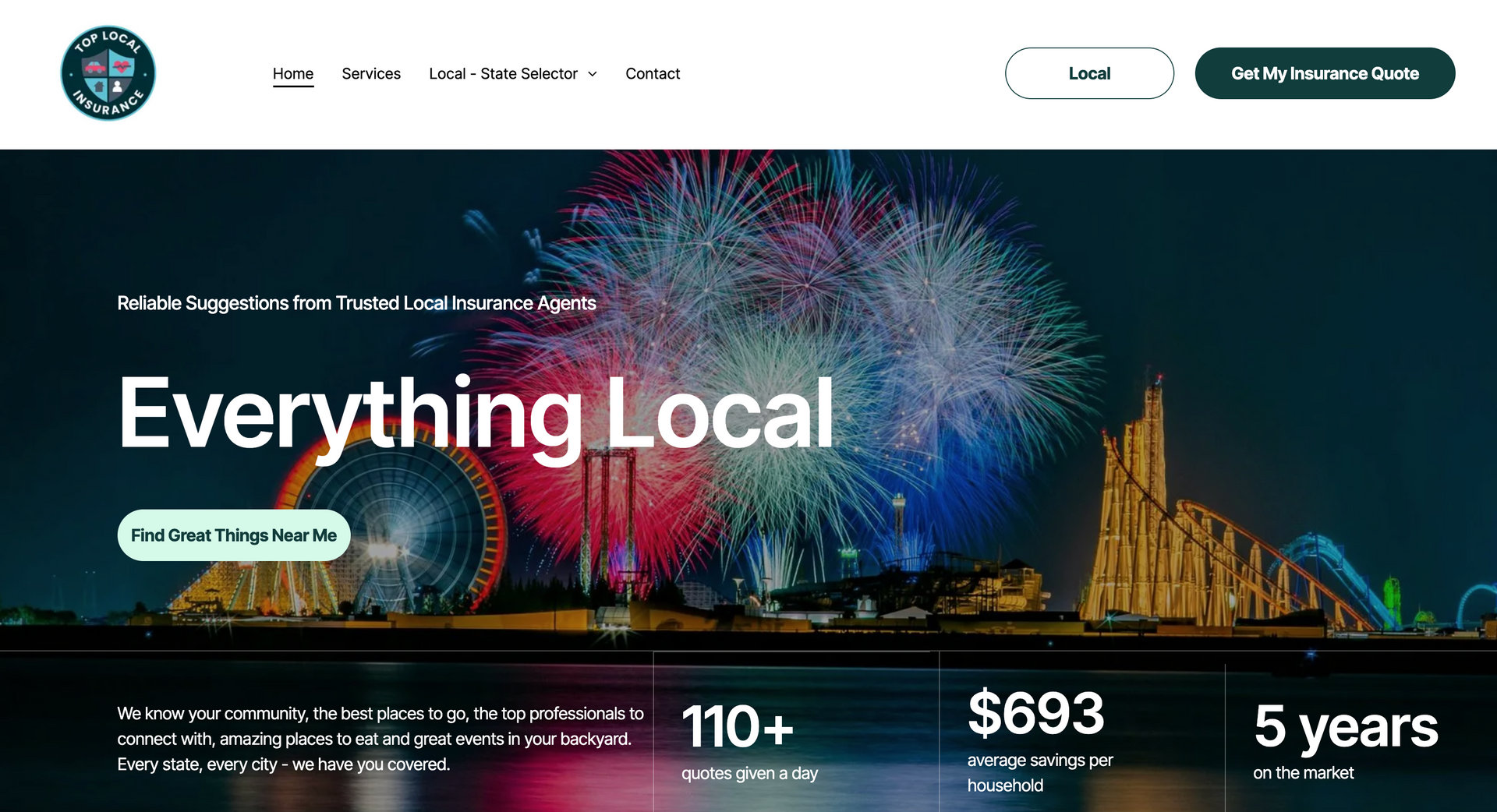Click the on the market label
The height and width of the screenshot is (812, 1497).
pos(1304,773)
